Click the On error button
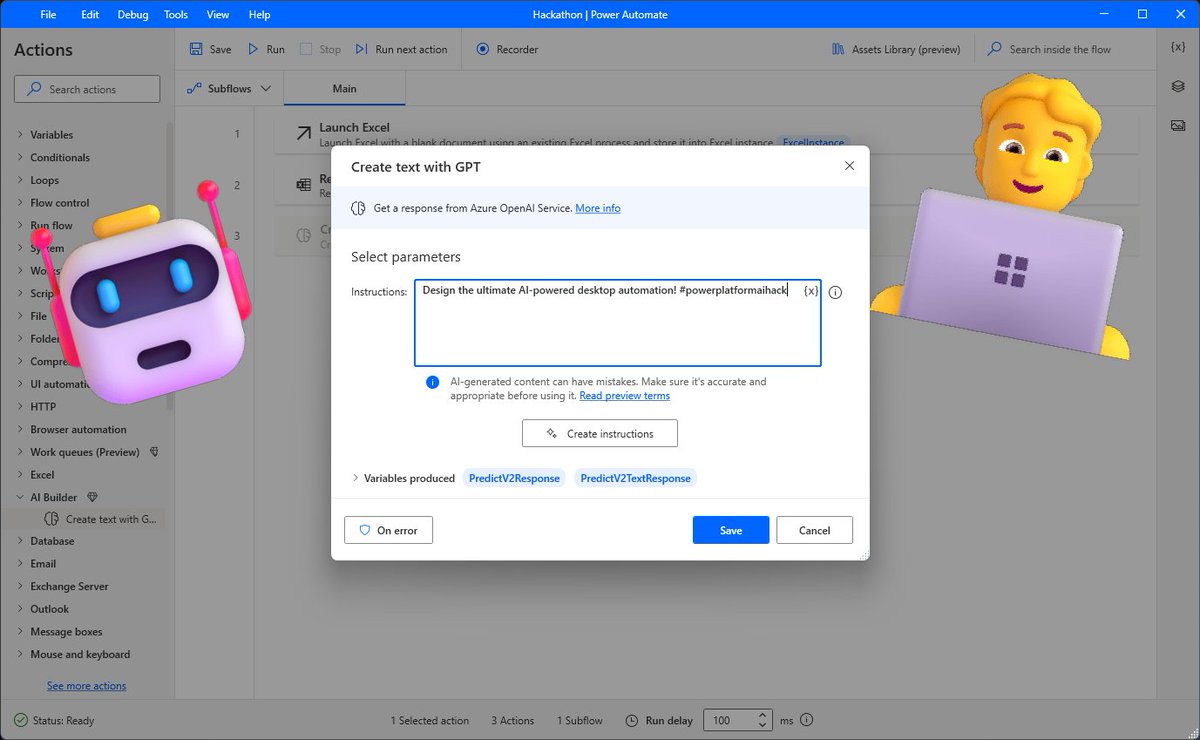The width and height of the screenshot is (1200, 740). pos(388,530)
